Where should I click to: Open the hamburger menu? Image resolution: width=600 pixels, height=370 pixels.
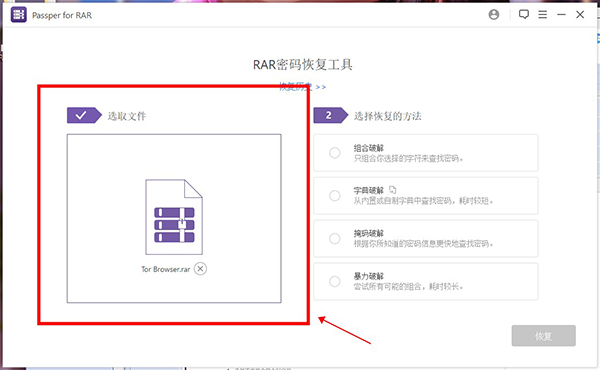(x=542, y=15)
